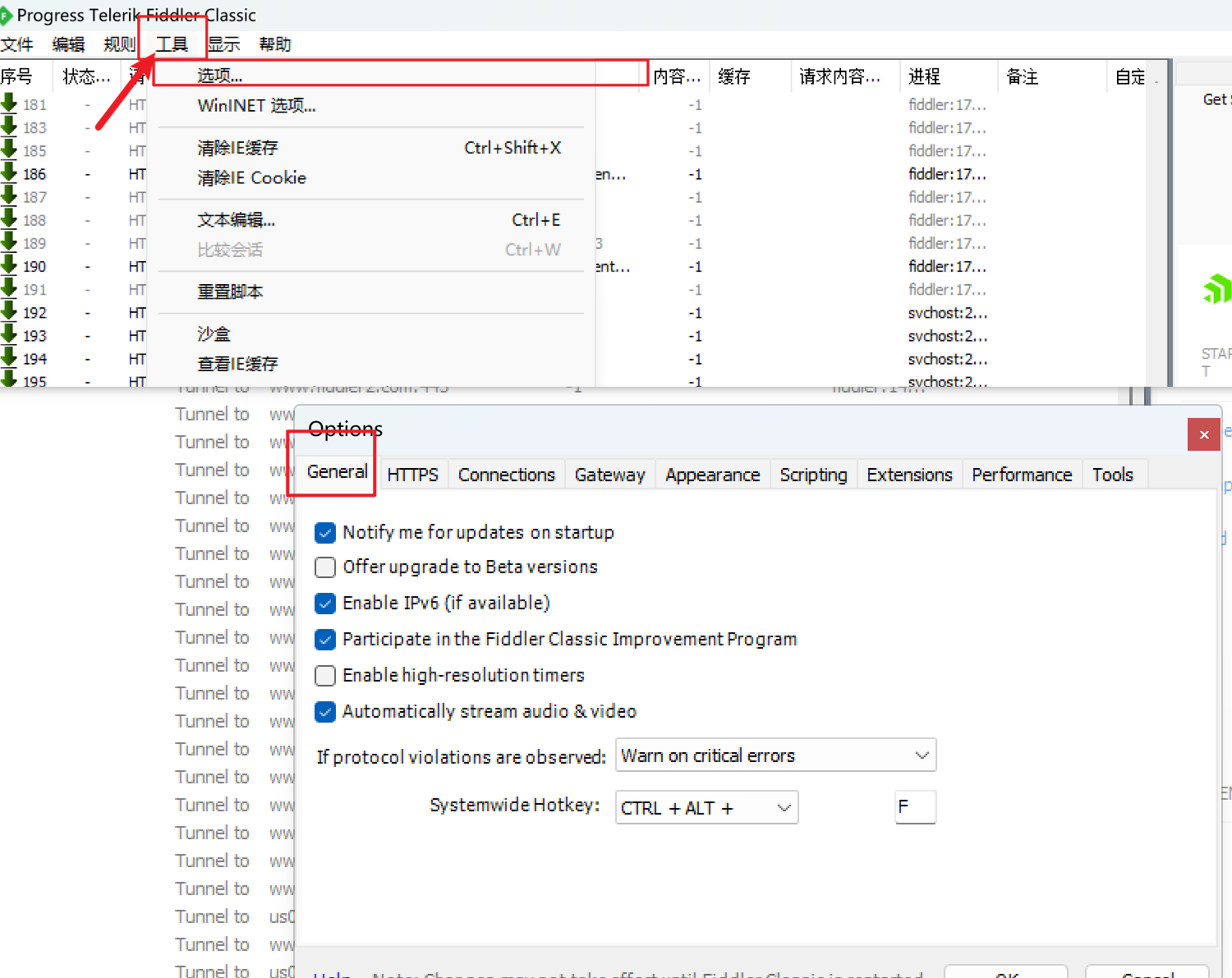Viewport: 1232px width, 978px height.
Task: Click the Fiddler app icon in title bar
Action: pyautogui.click(x=6, y=16)
